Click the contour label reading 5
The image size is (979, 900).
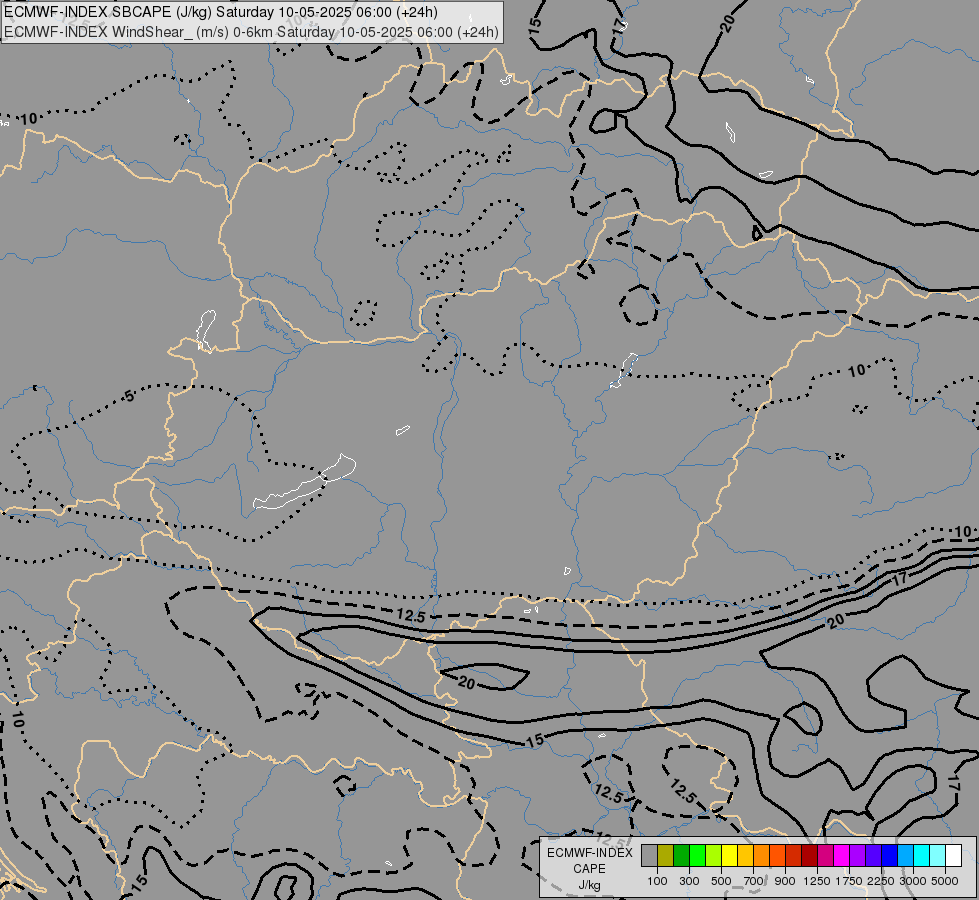point(129,396)
